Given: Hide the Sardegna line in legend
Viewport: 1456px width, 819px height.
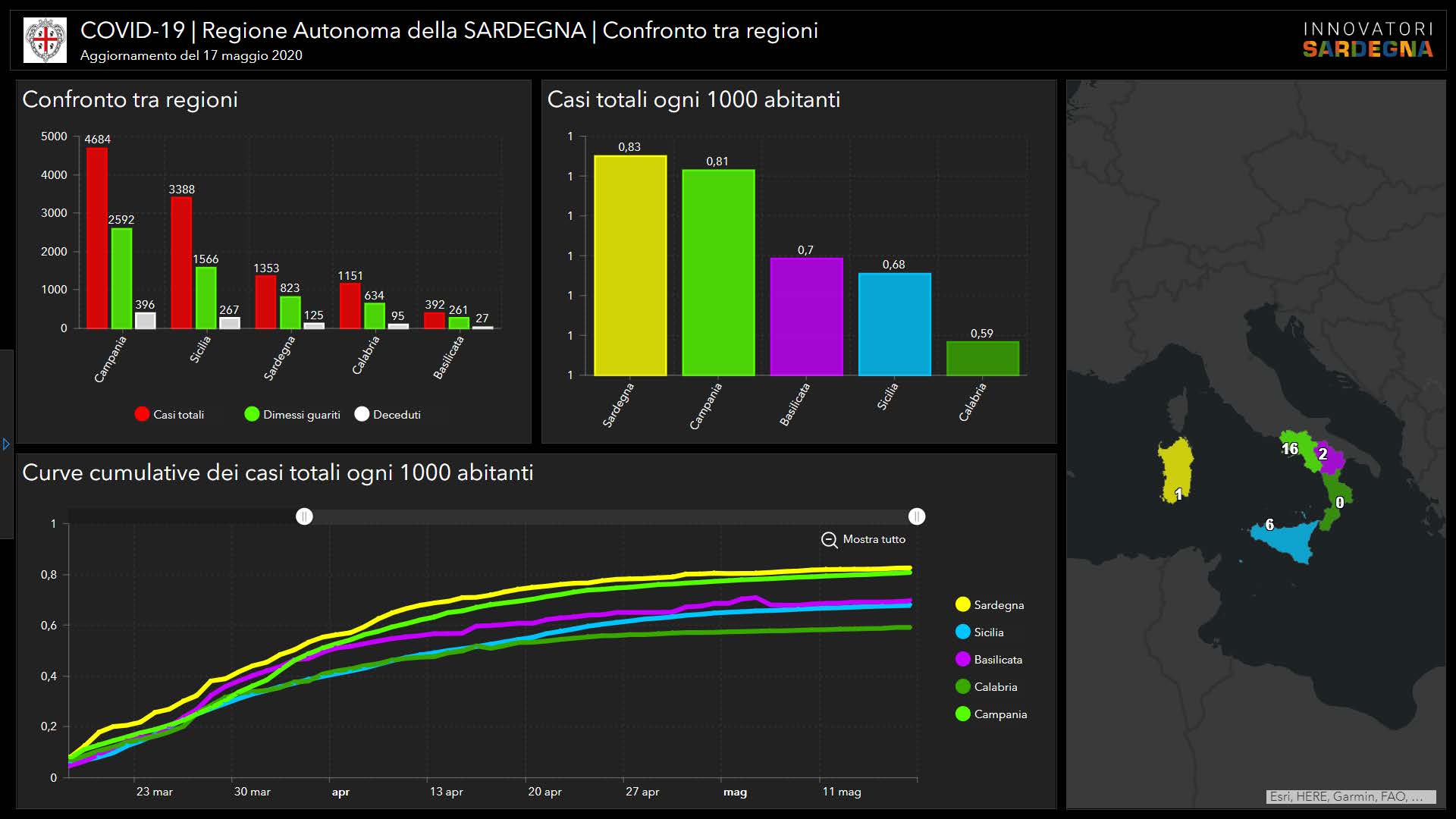Looking at the screenshot, I should tap(963, 604).
